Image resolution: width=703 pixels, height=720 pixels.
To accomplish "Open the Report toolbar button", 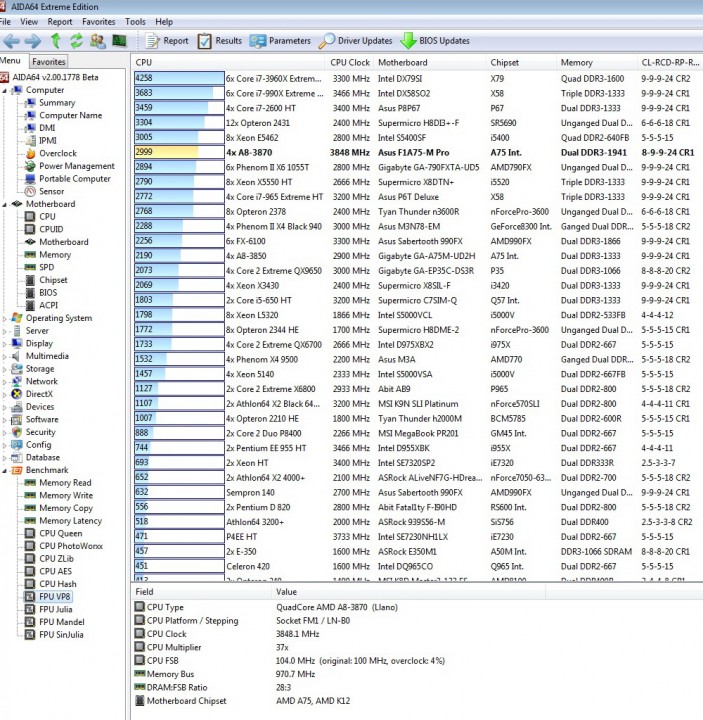I will (x=167, y=41).
